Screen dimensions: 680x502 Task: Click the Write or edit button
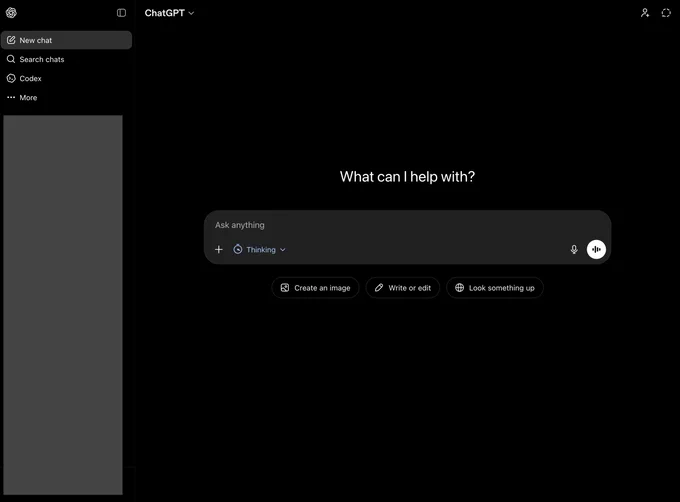pos(403,288)
